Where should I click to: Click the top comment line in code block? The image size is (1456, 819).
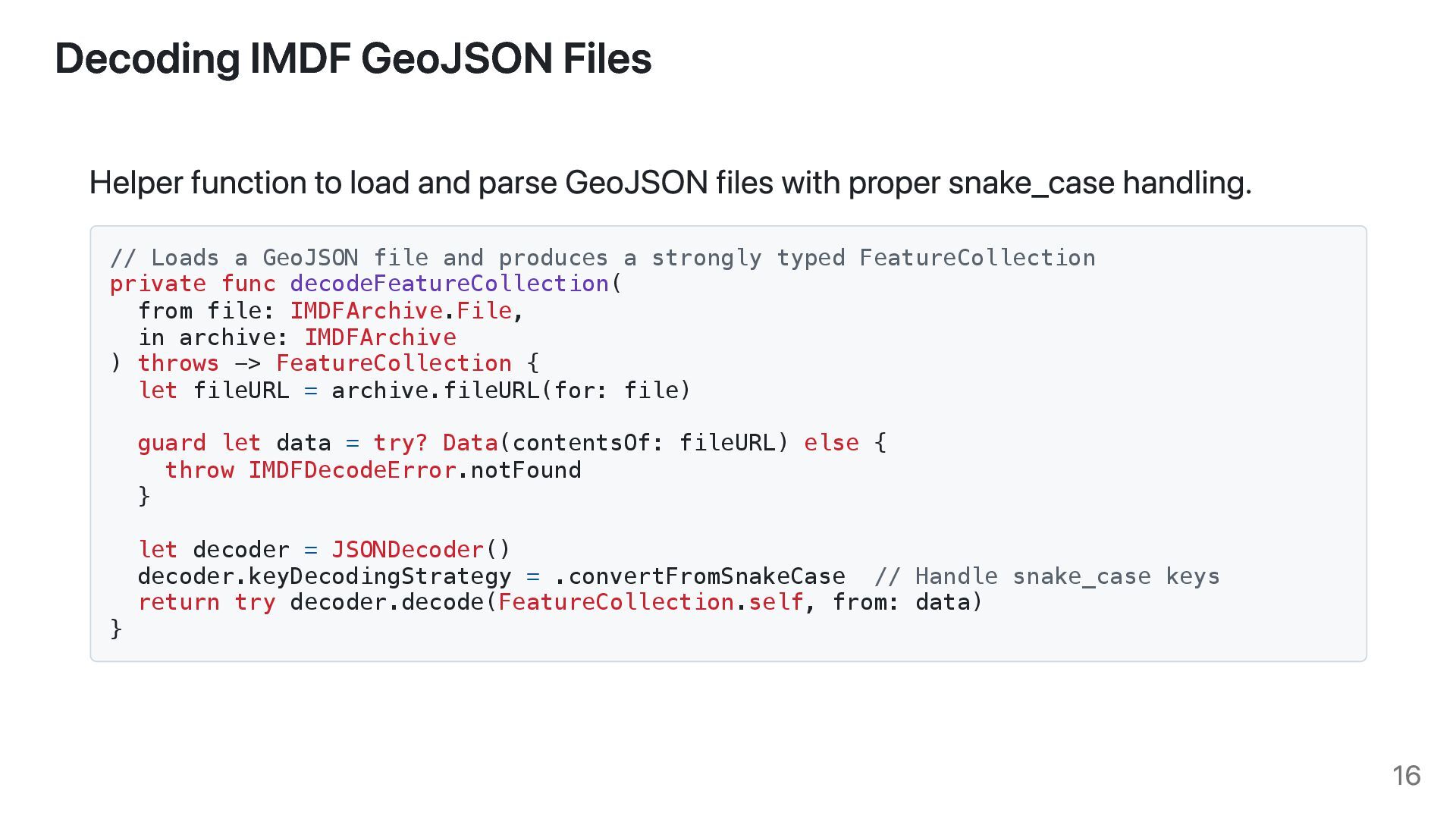coord(602,258)
